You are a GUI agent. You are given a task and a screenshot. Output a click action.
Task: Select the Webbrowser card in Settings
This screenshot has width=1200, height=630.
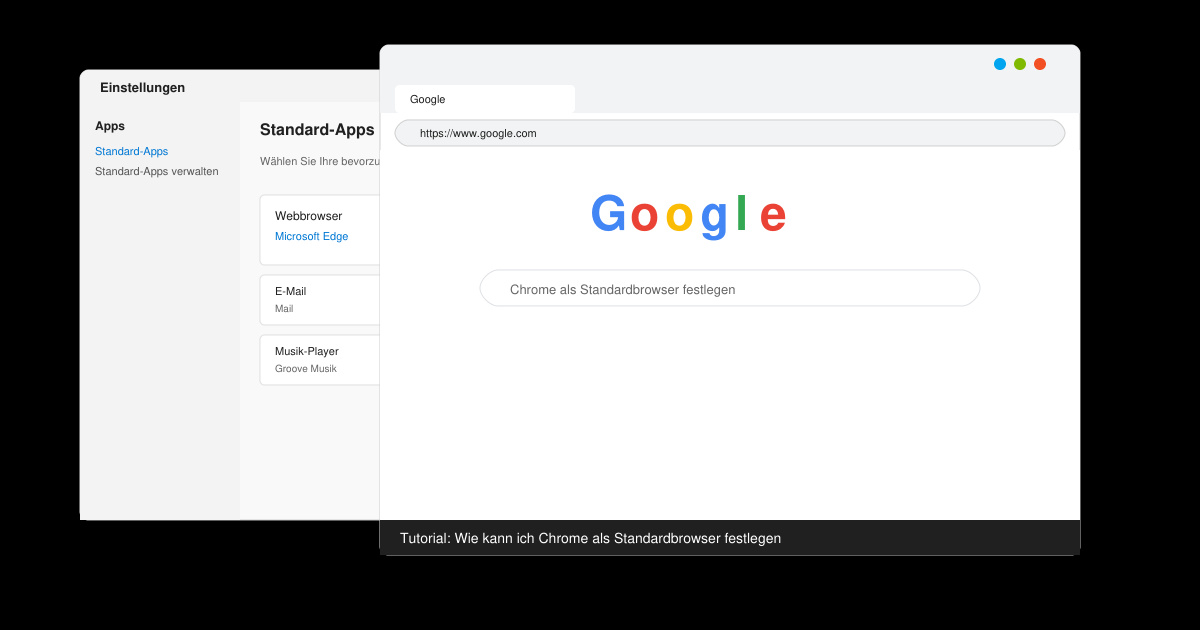[320, 230]
